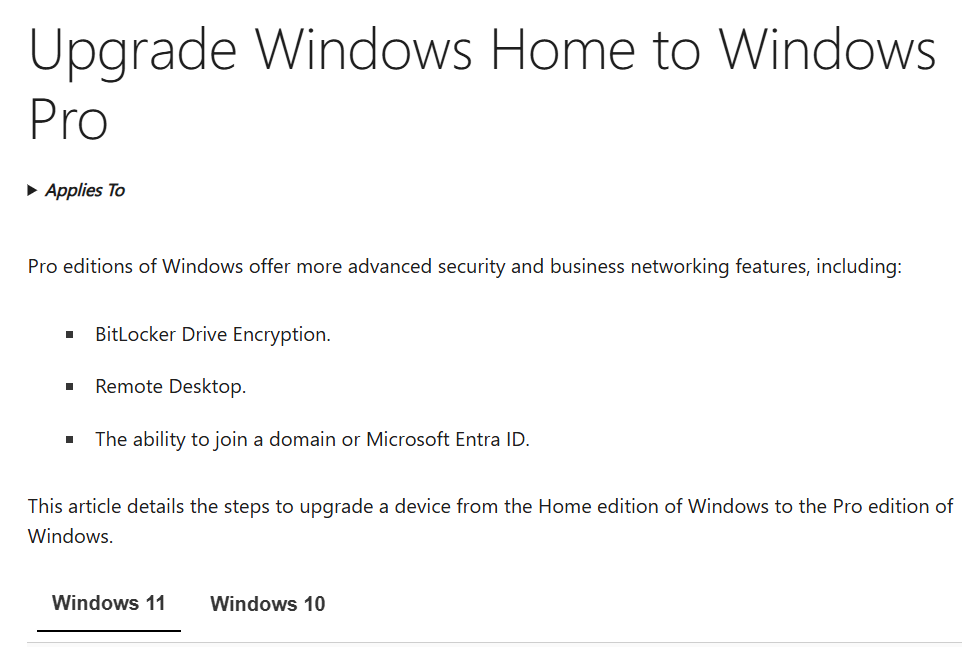Click the 'Upgrade Windows Home to Windows' heading line
This screenshot has width=962, height=647.
tap(482, 51)
